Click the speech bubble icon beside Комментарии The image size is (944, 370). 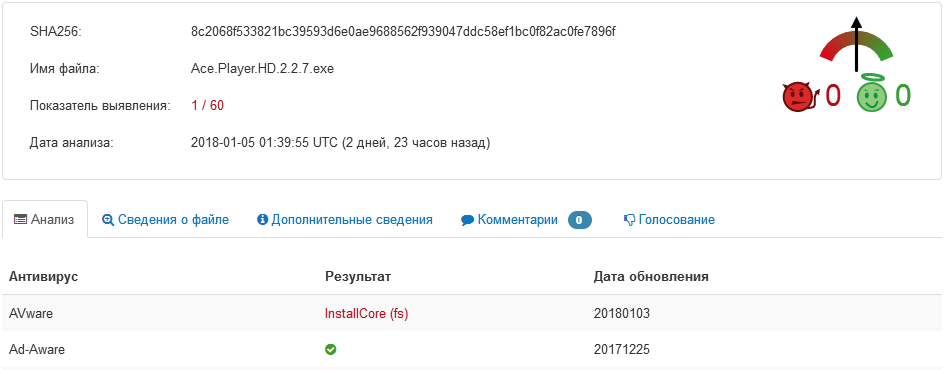[467, 220]
